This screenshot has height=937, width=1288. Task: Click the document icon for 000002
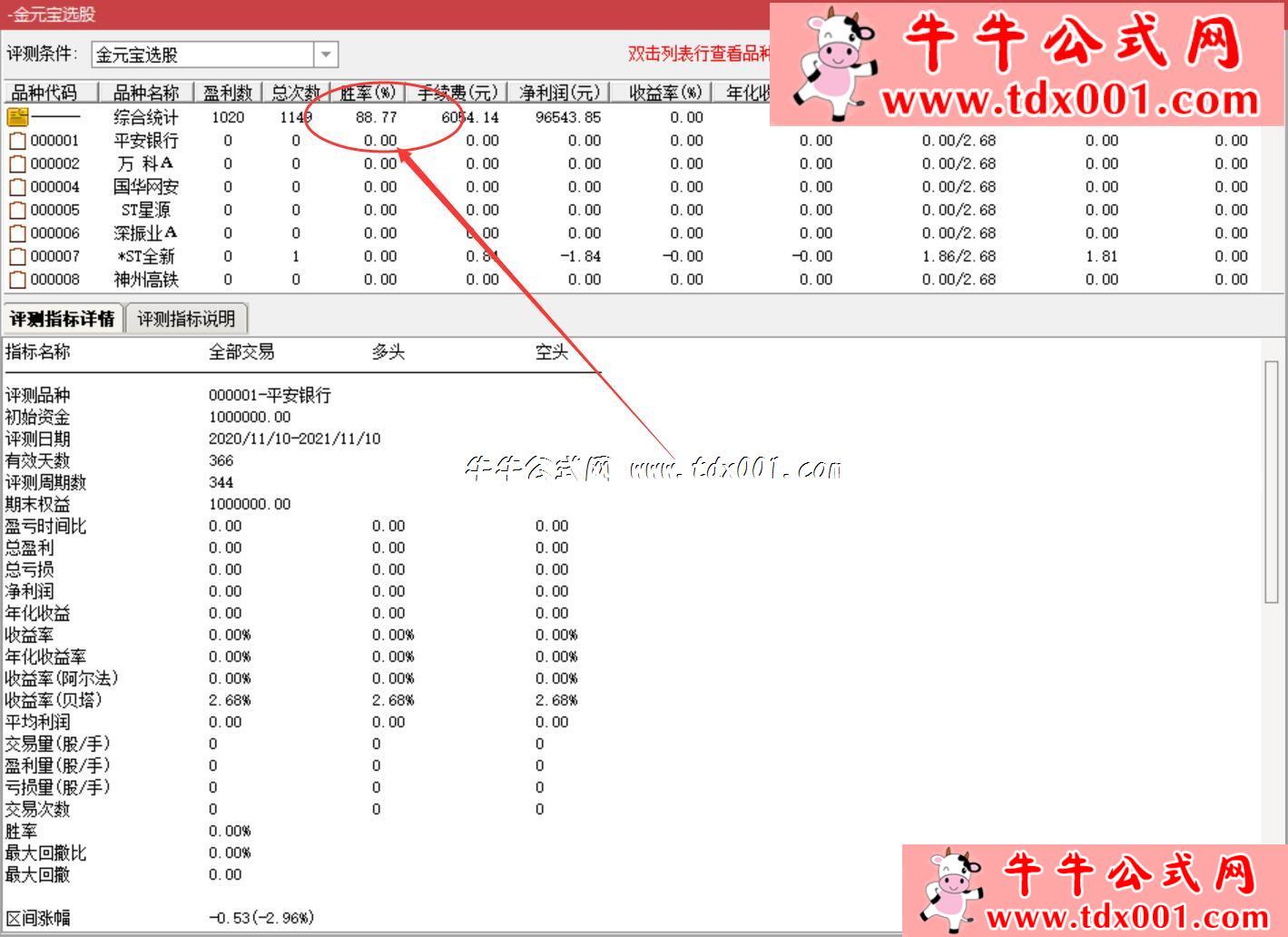[17, 164]
